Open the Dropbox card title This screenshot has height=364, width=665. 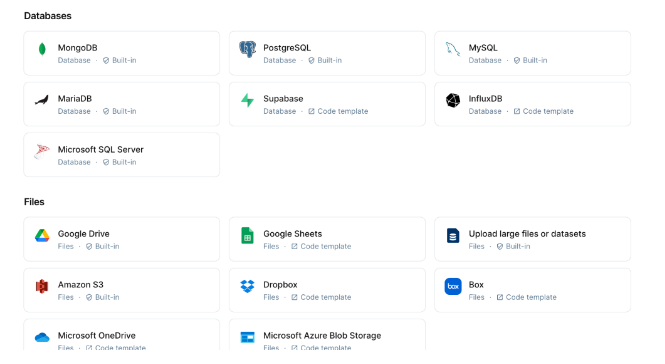(x=280, y=285)
